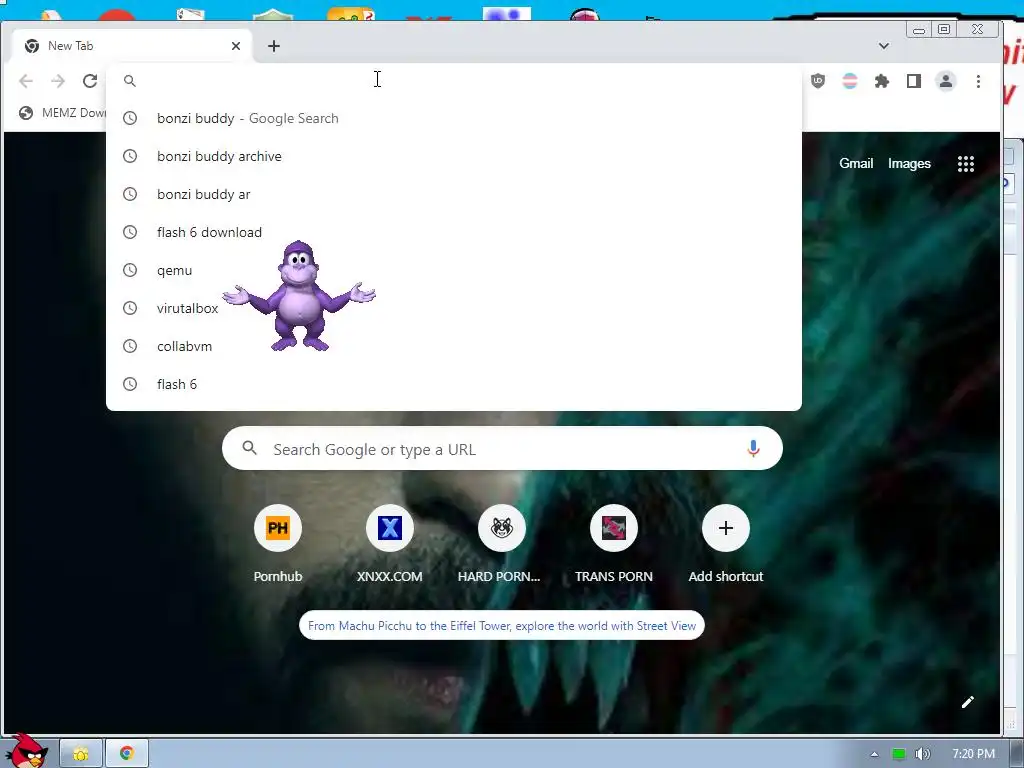
Task: Click the clock icon beside 'qemu'
Action: [x=130, y=270]
